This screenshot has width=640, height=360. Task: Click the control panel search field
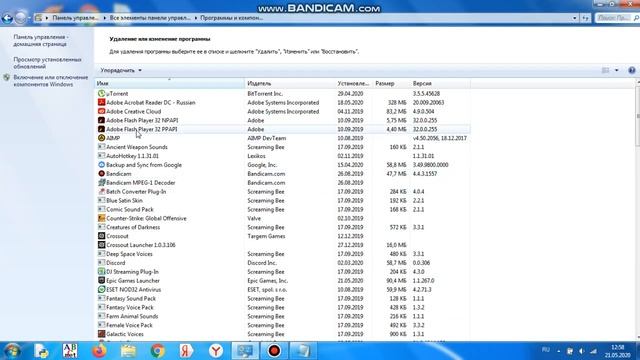[x=617, y=18]
